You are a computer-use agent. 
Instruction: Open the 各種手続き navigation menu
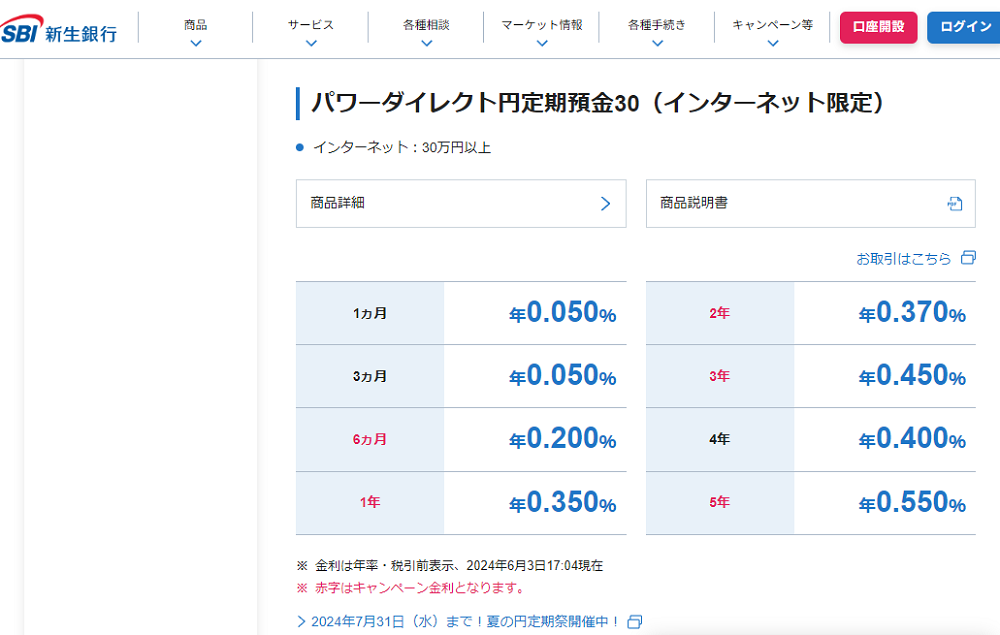(657, 32)
